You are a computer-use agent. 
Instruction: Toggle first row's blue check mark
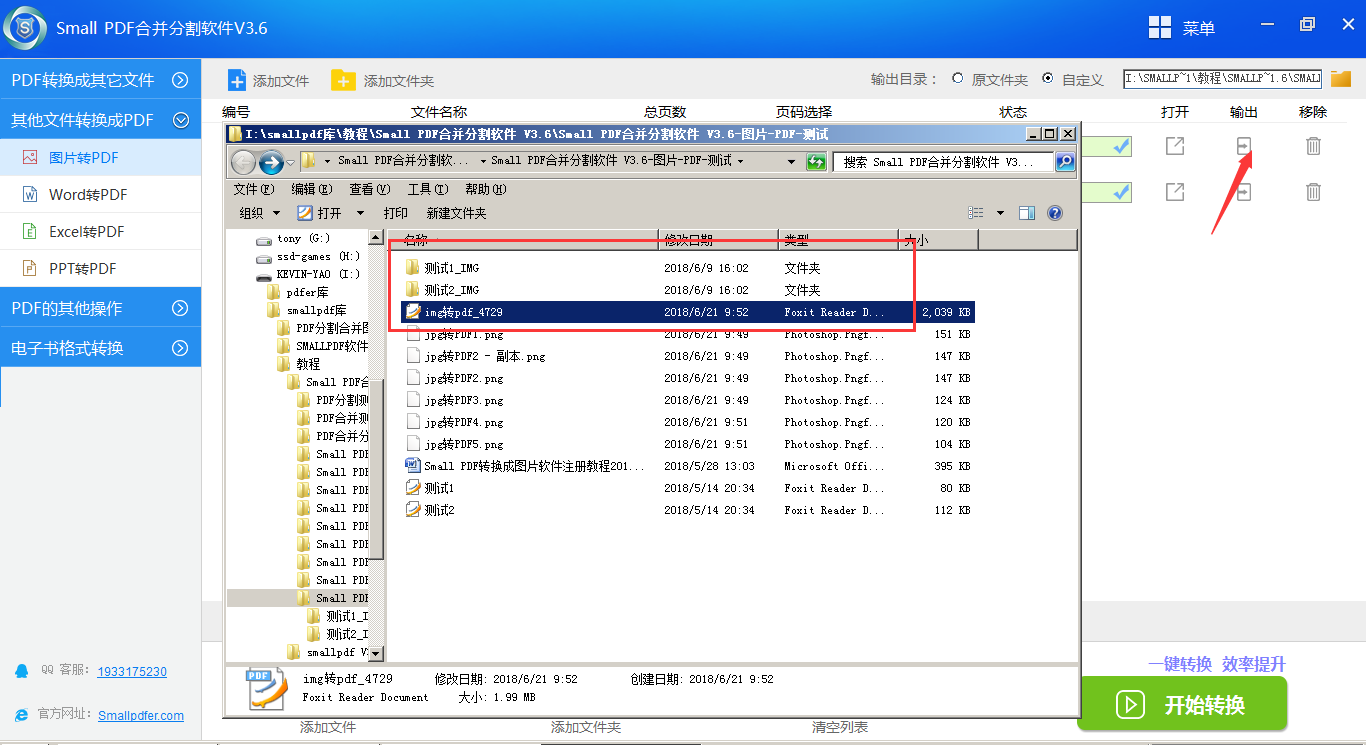point(1122,147)
